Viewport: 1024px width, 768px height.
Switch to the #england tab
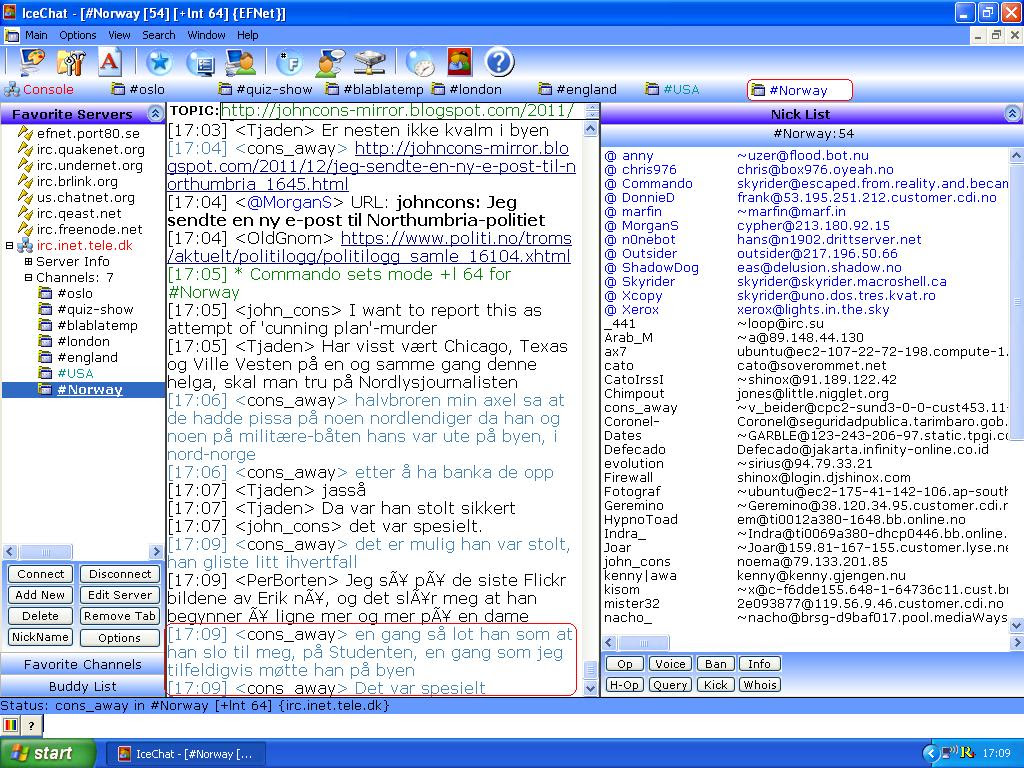pos(578,90)
